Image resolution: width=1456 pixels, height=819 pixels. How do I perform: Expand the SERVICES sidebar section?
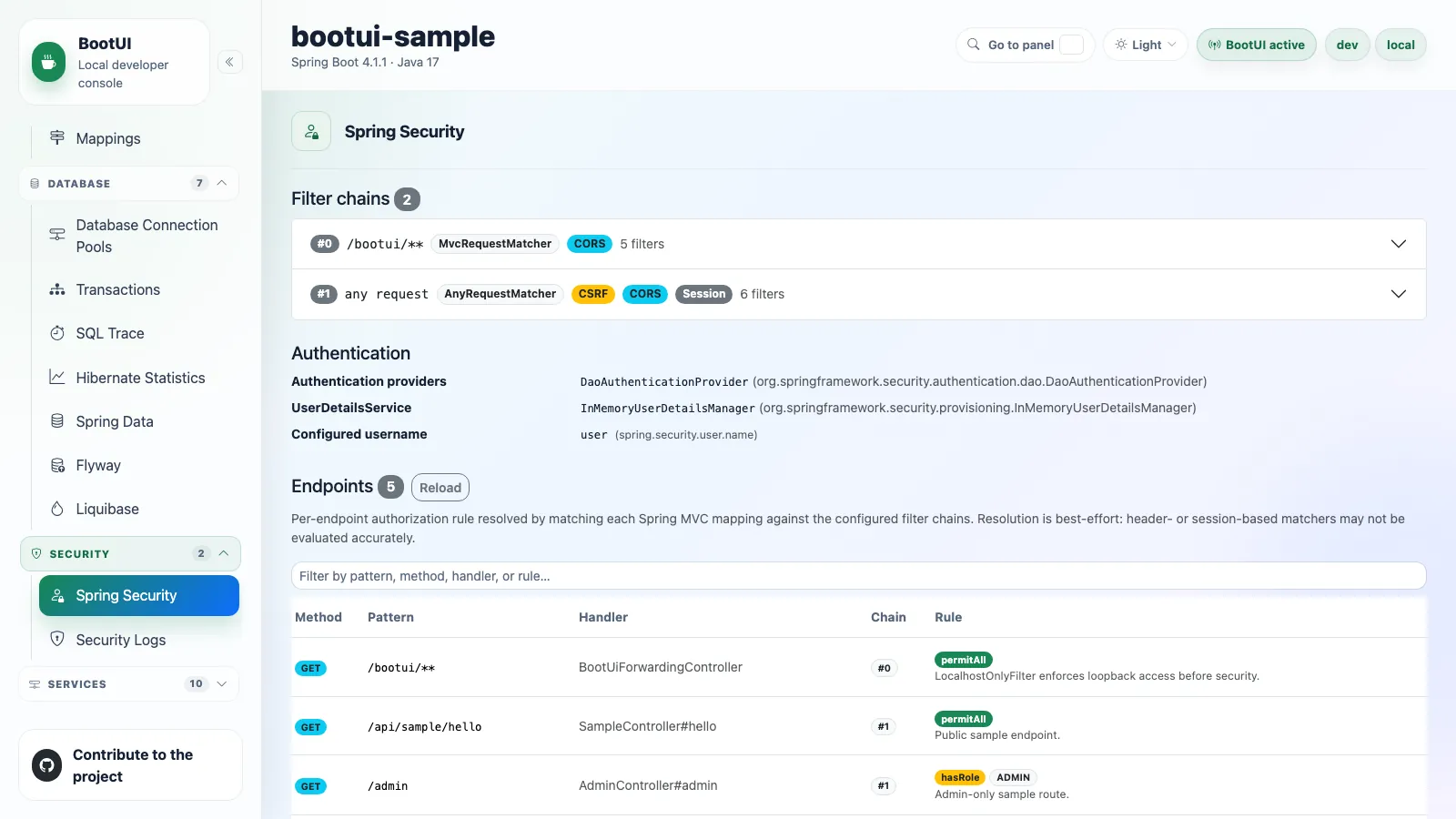(221, 683)
